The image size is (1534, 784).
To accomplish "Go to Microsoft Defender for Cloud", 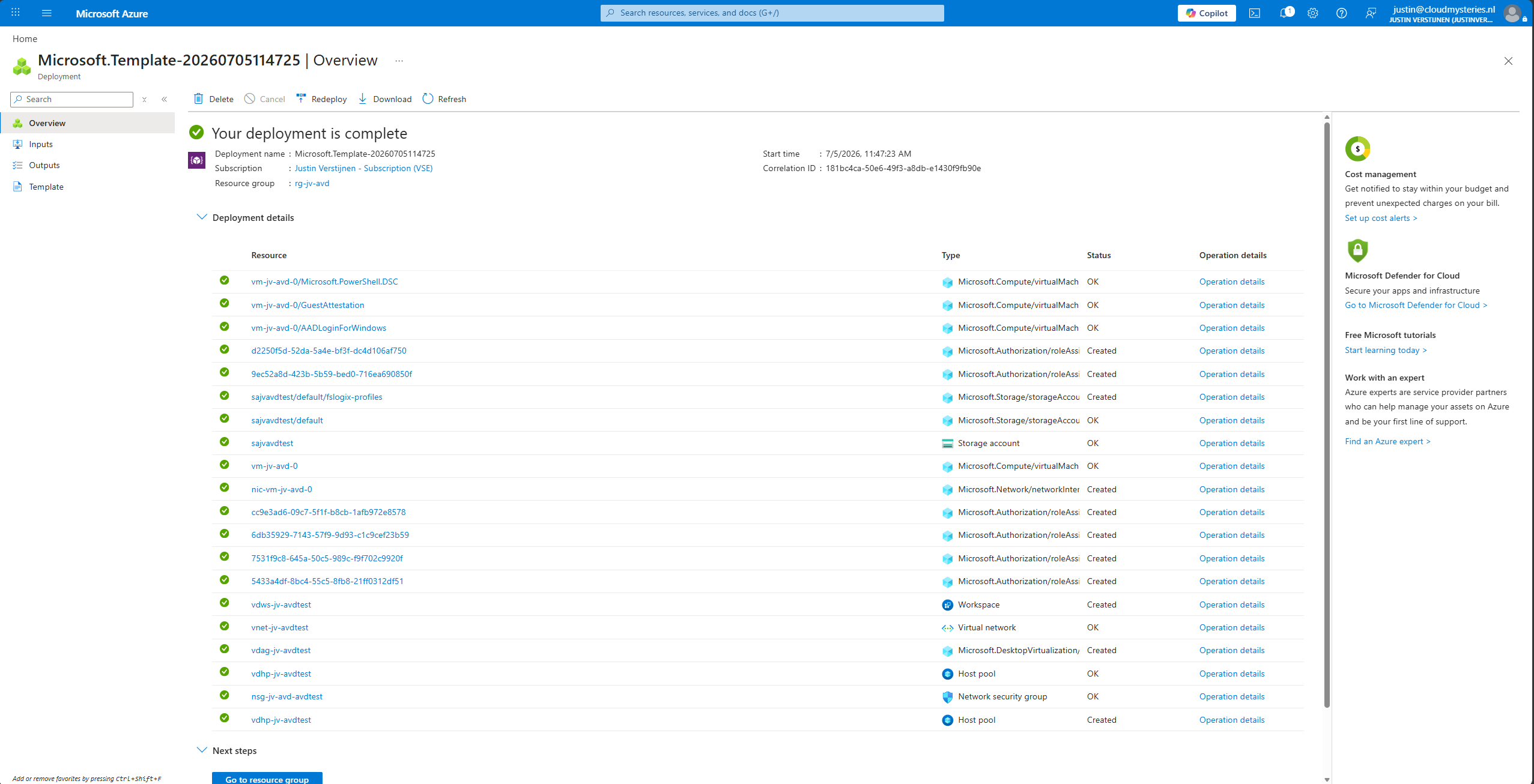I will point(1416,305).
